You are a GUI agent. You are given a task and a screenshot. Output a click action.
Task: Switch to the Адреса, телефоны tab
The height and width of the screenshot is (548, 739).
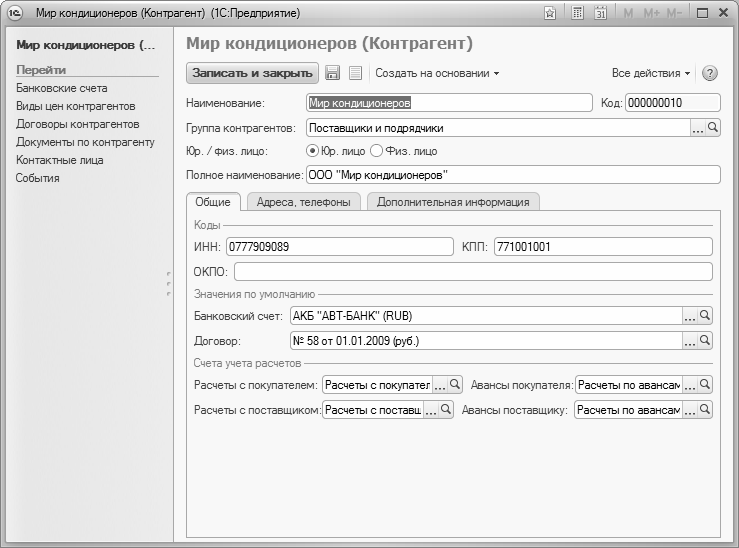coord(303,202)
